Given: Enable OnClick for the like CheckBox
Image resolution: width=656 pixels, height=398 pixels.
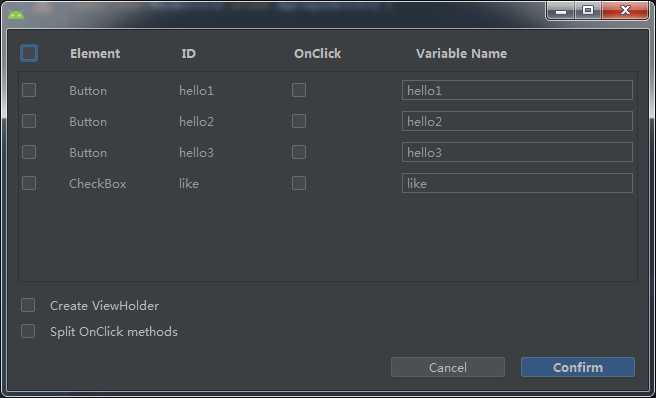Looking at the screenshot, I should 299,183.
